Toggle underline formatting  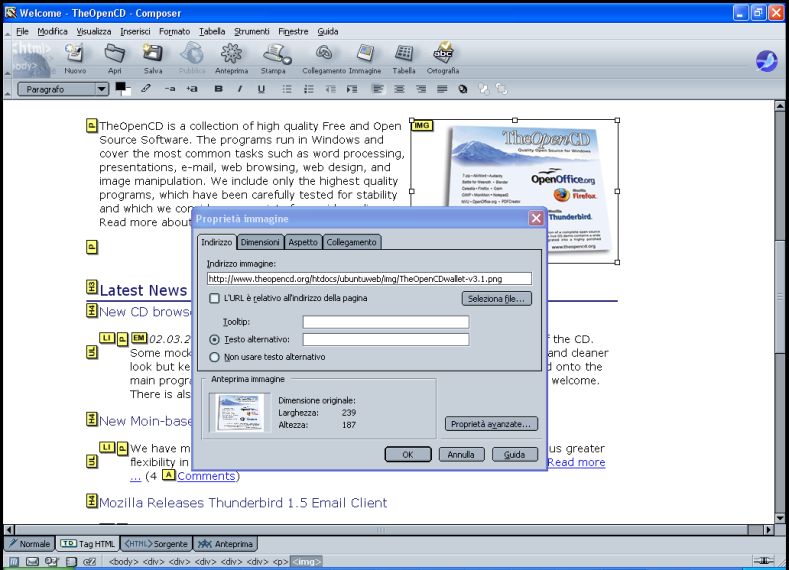coord(261,89)
